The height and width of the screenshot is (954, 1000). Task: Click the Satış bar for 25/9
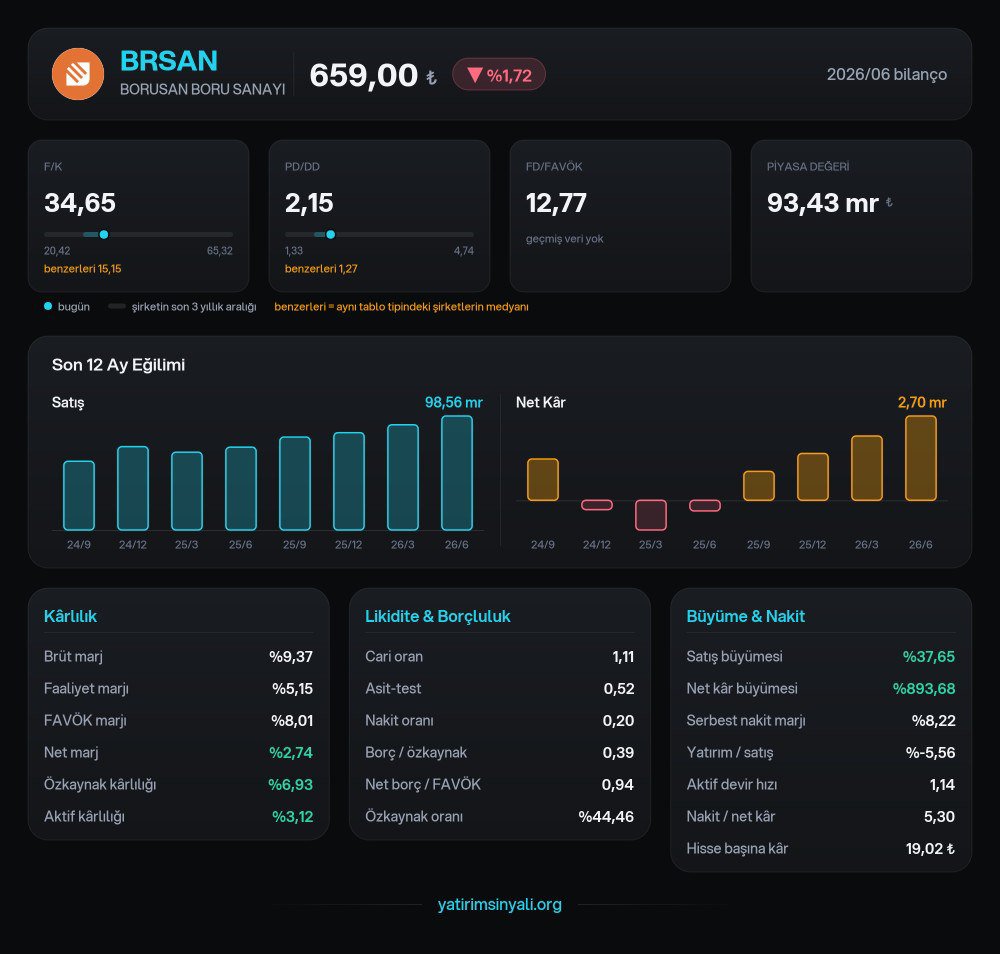[x=295, y=483]
